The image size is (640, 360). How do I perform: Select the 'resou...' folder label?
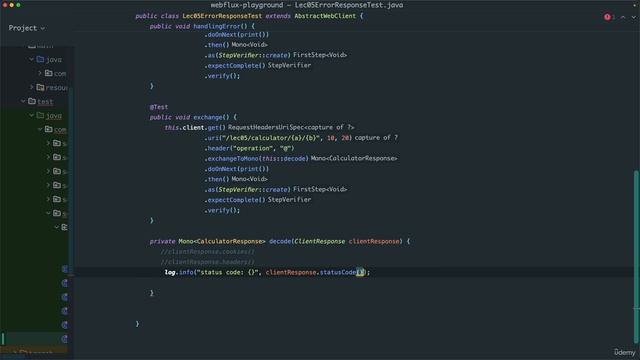[x=57, y=88]
